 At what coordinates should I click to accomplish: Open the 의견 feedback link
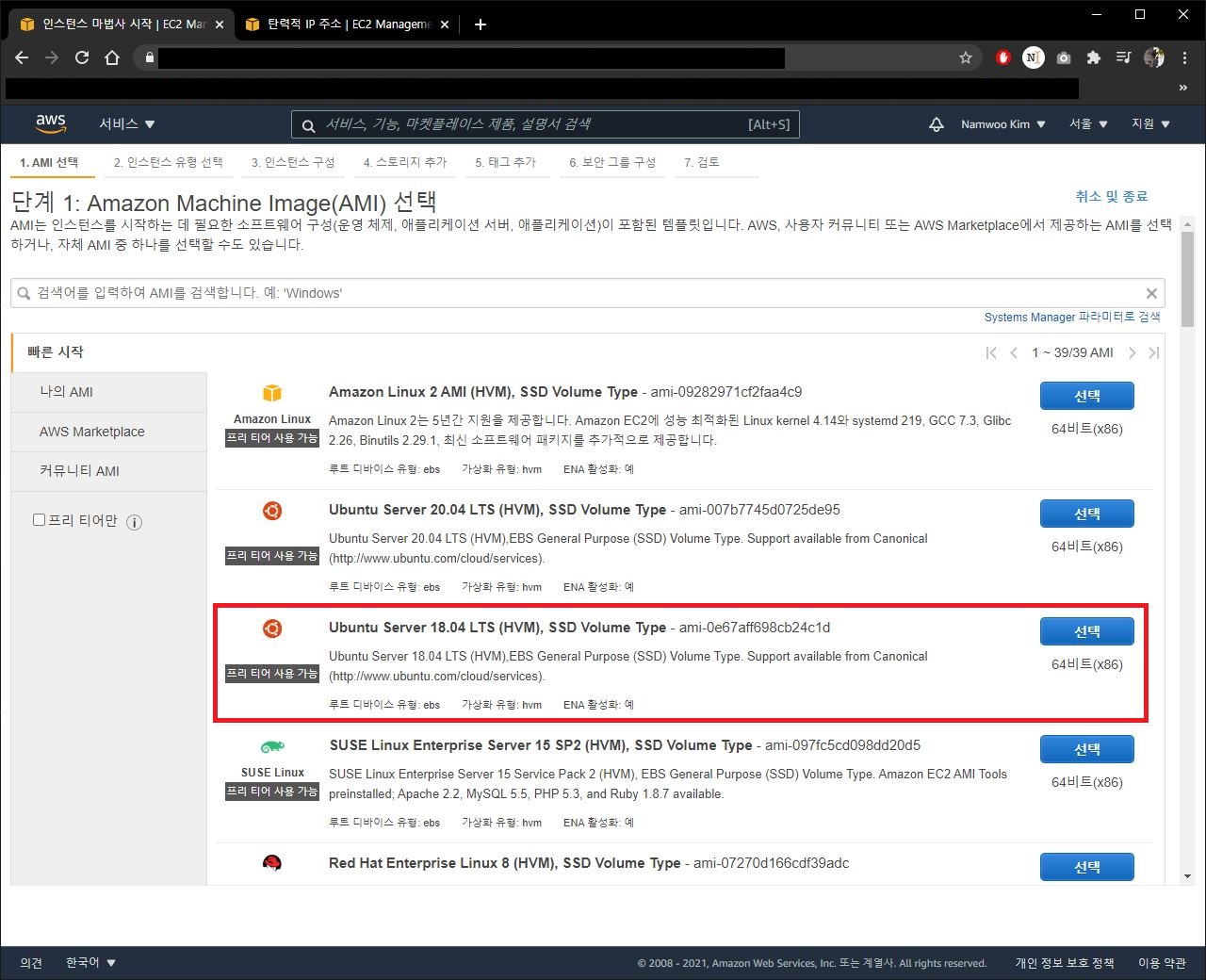coord(31,963)
